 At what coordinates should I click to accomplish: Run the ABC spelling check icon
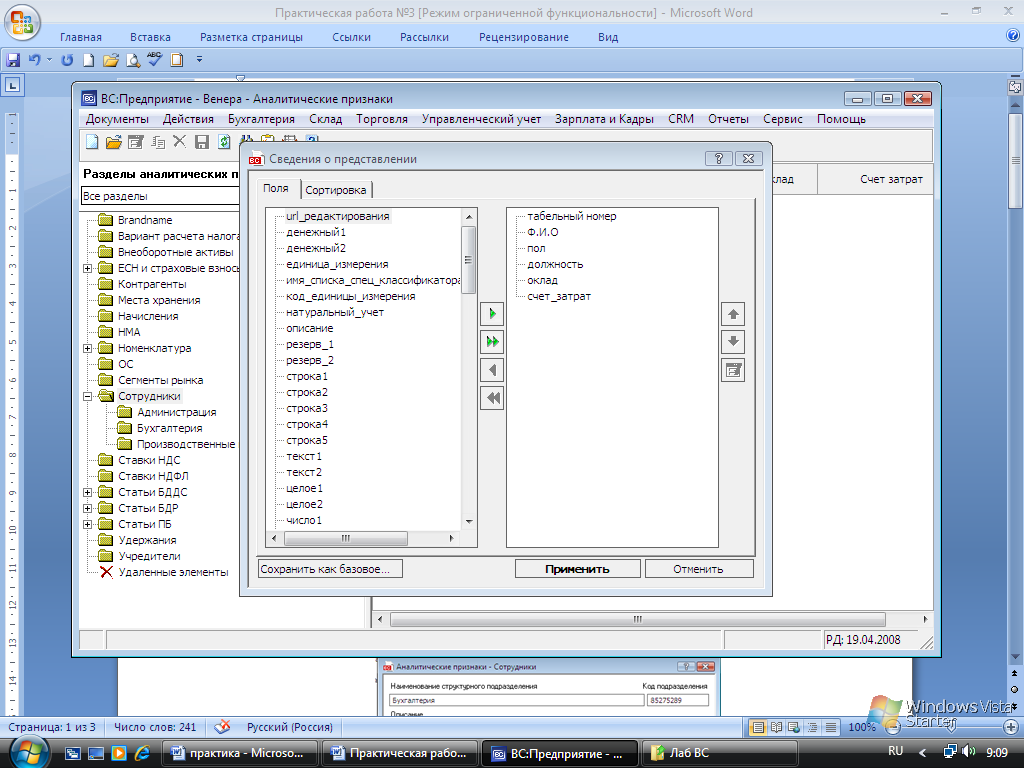pyautogui.click(x=155, y=59)
